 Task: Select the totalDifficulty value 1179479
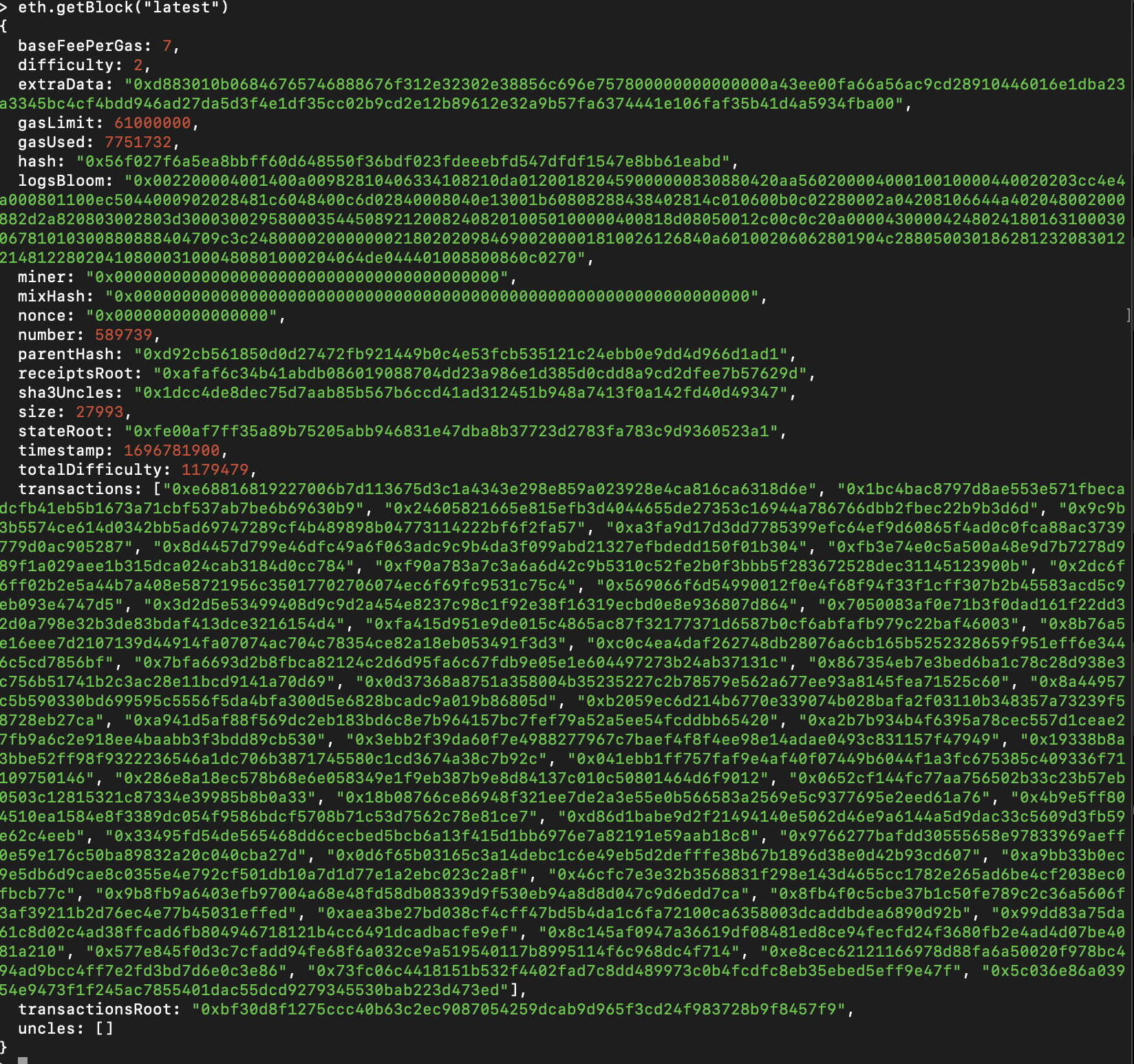[x=215, y=470]
